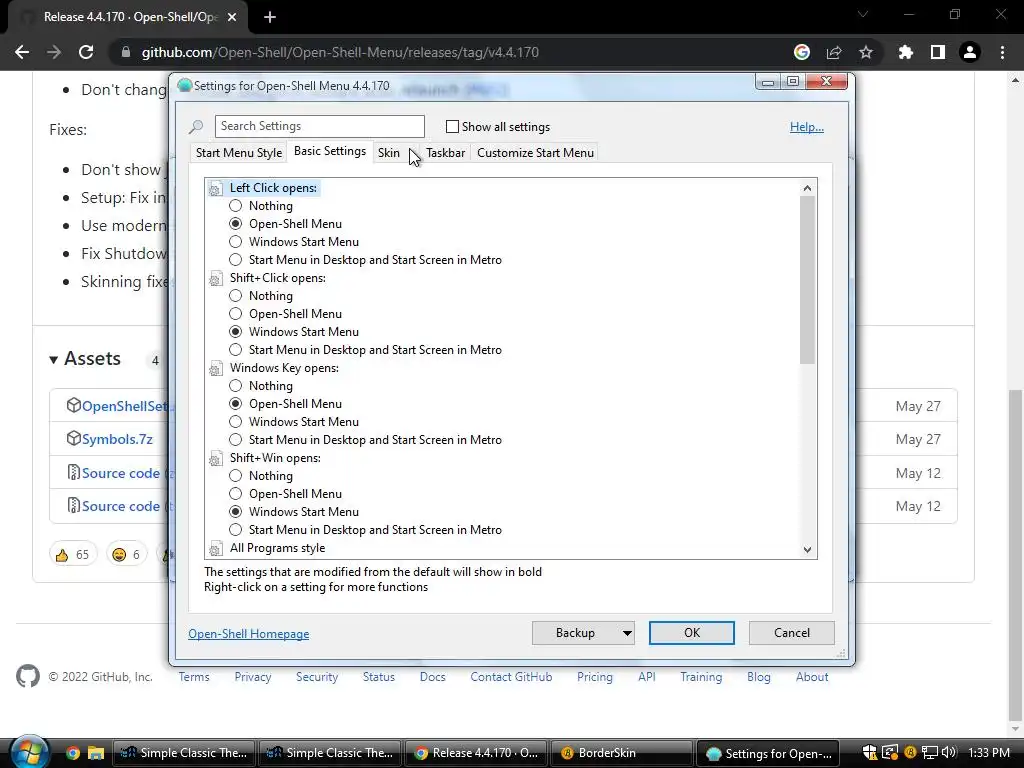The image size is (1024, 768).
Task: Select Open-Shell Menu under Shift+Win opens
Action: coord(236,494)
